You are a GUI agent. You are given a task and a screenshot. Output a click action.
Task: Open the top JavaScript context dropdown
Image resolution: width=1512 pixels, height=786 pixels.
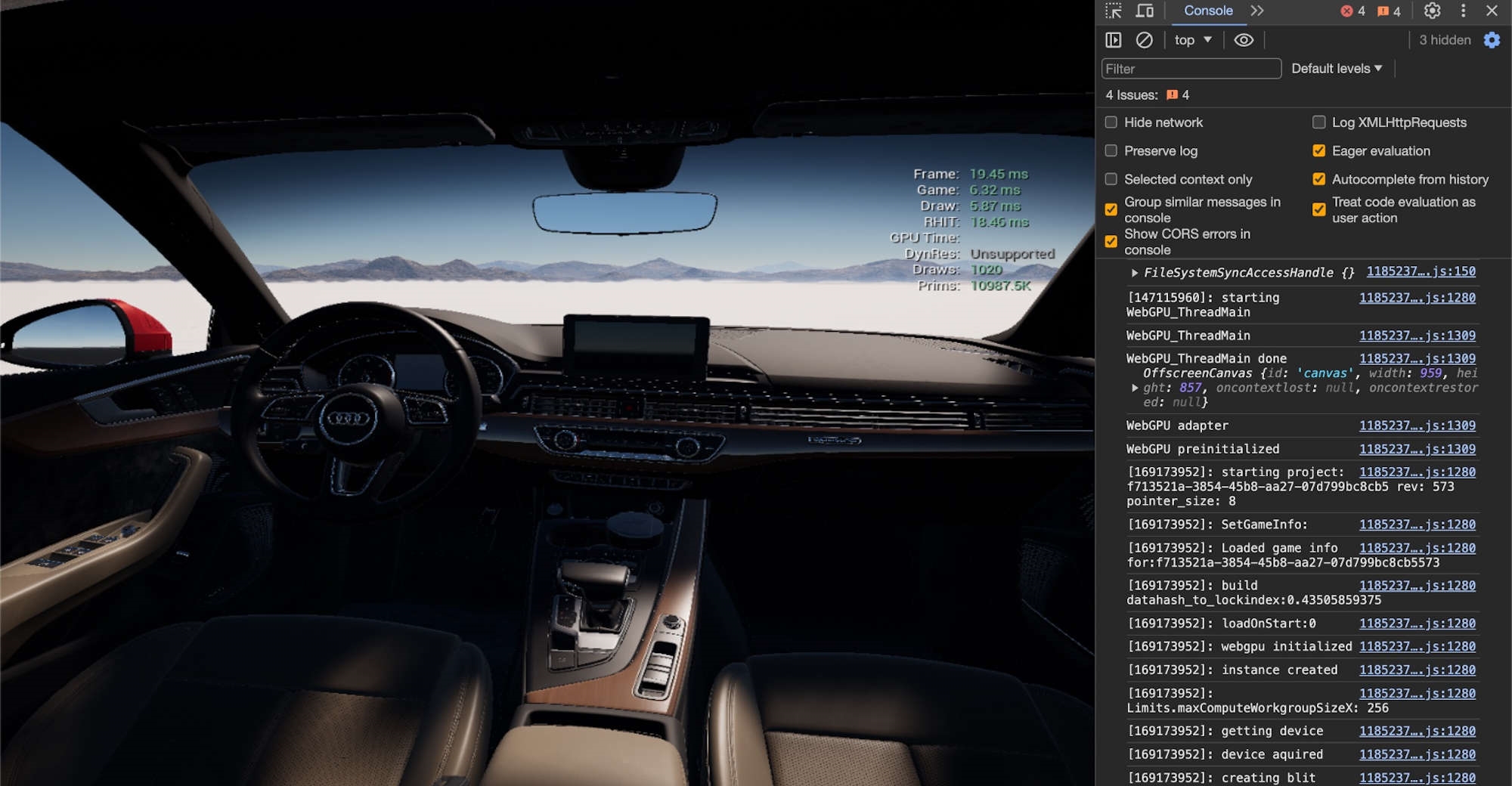tap(1193, 40)
